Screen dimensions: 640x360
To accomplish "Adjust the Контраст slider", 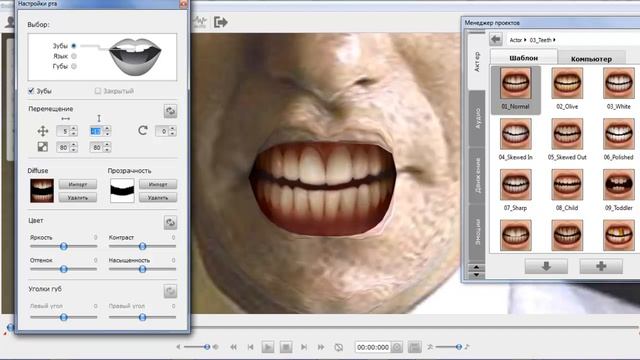I will (142, 246).
